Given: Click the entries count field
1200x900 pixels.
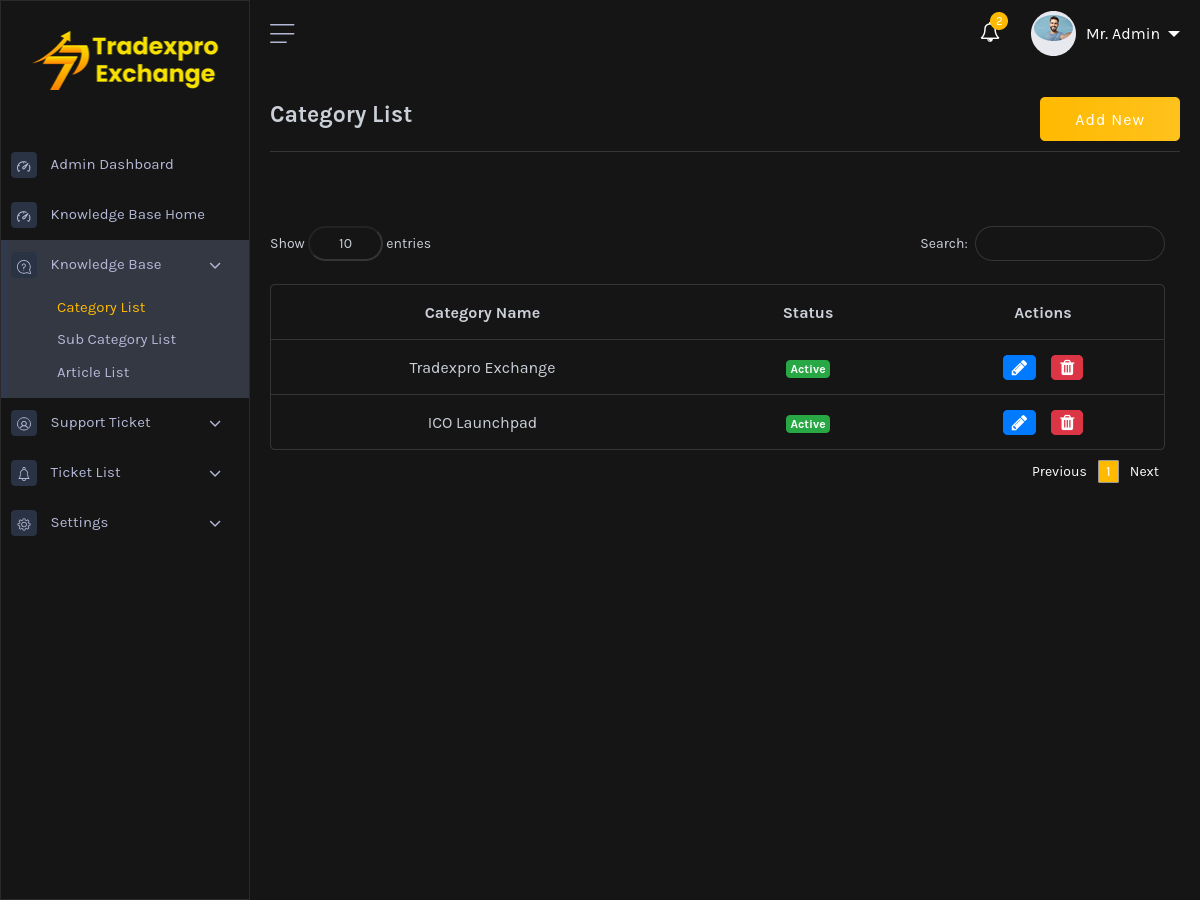Looking at the screenshot, I should 345,244.
